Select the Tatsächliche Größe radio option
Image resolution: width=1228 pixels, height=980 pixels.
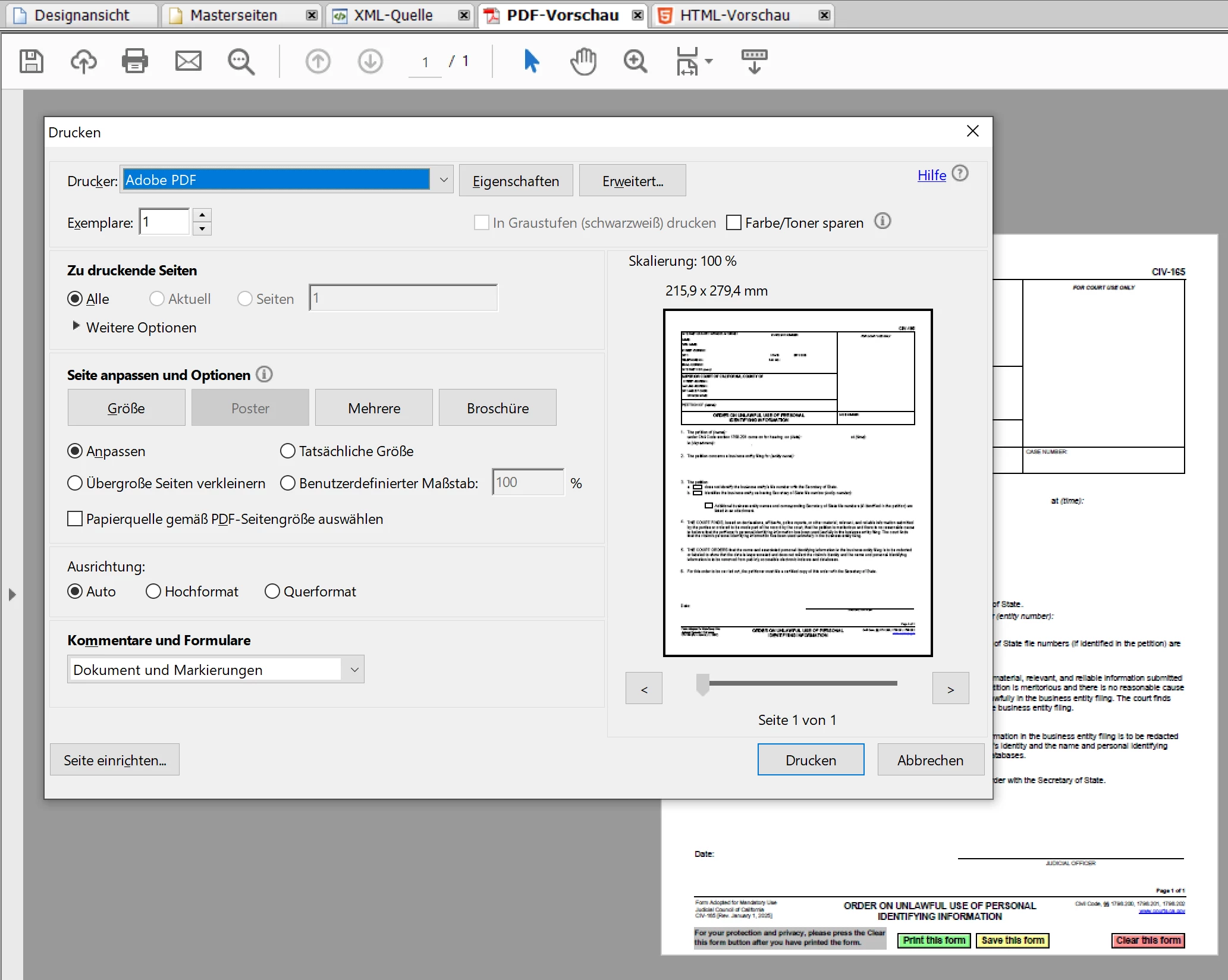288,451
